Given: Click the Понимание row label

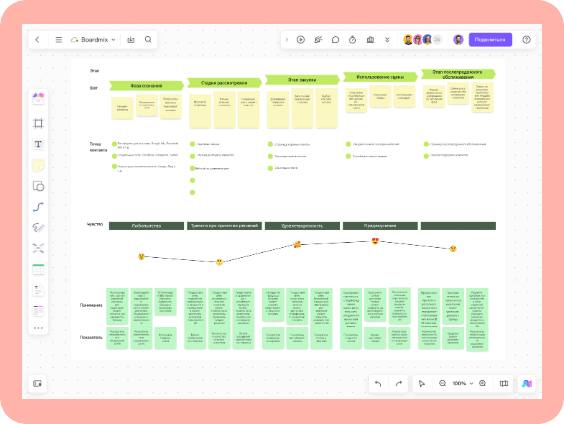Looking at the screenshot, I should (x=91, y=305).
